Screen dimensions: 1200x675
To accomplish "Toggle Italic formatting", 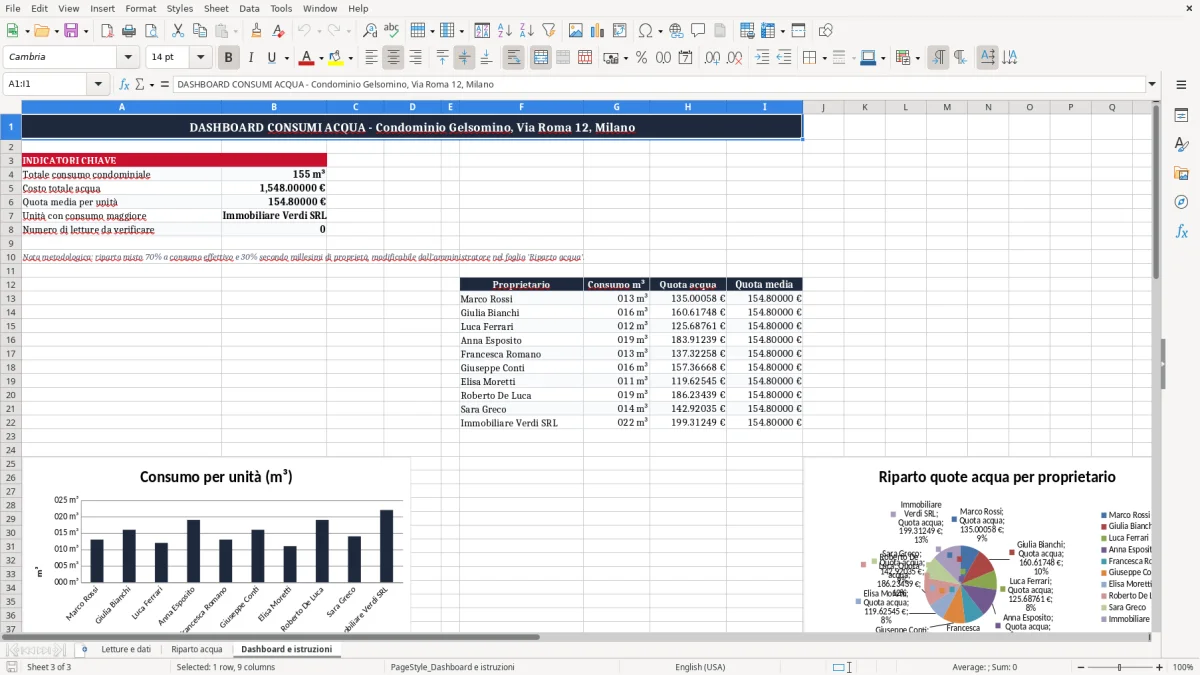I will (x=250, y=58).
